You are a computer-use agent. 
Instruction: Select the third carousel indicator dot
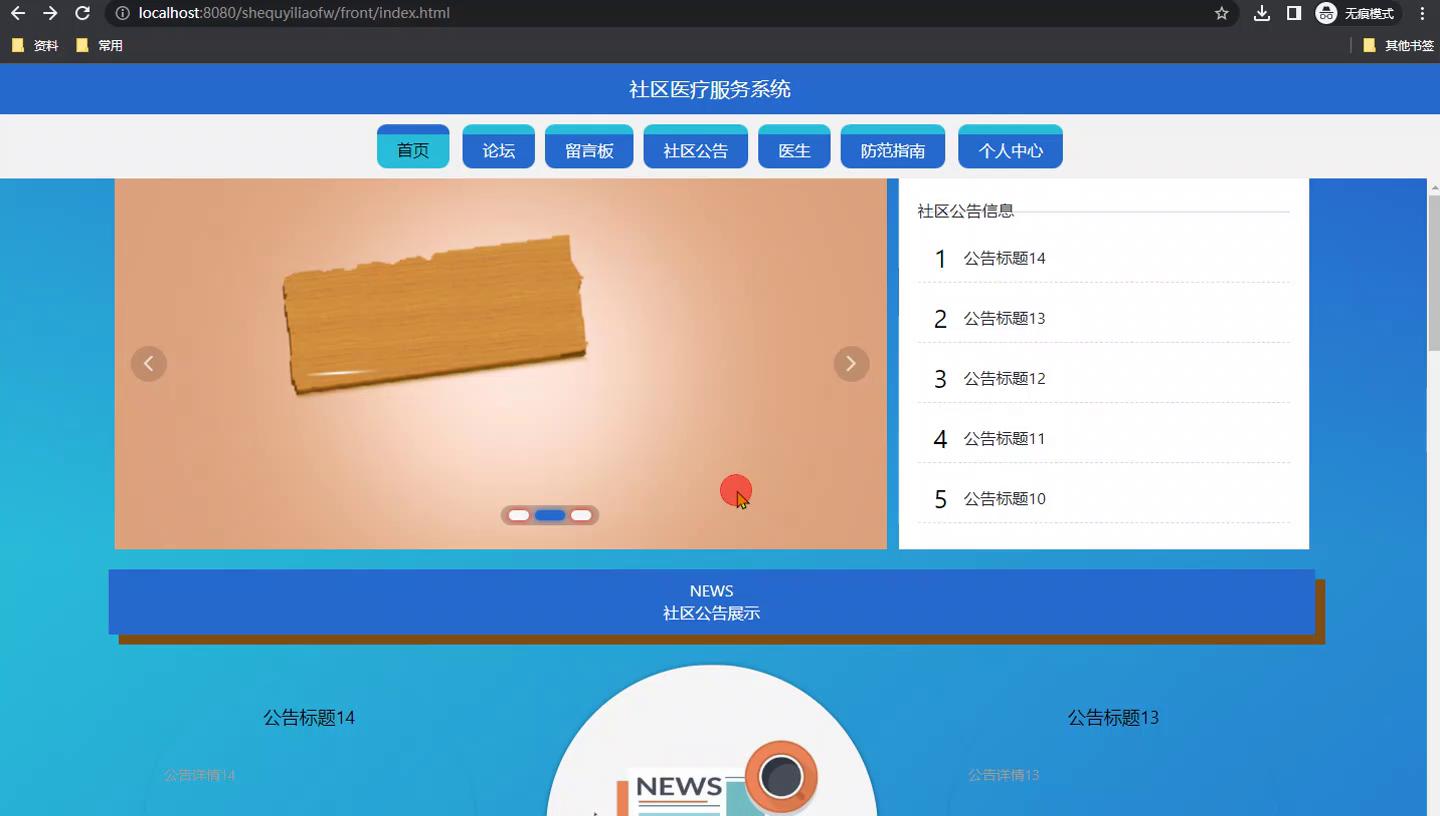581,515
